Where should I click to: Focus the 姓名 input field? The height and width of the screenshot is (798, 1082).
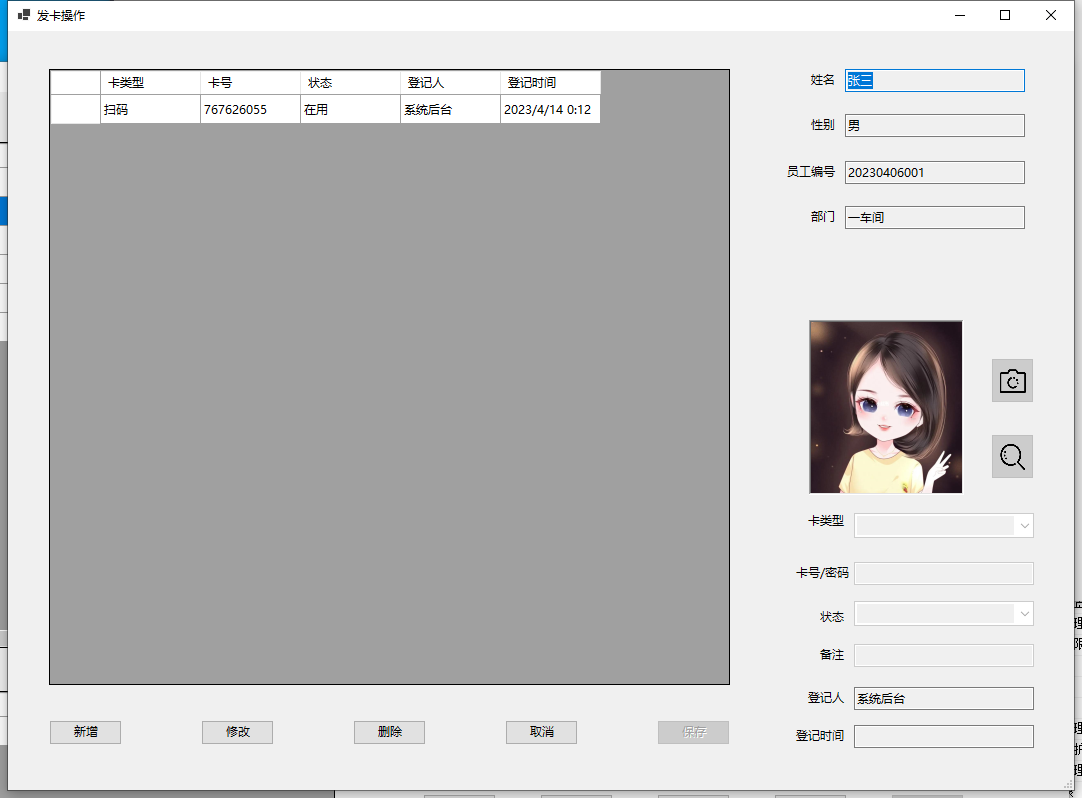(x=935, y=81)
